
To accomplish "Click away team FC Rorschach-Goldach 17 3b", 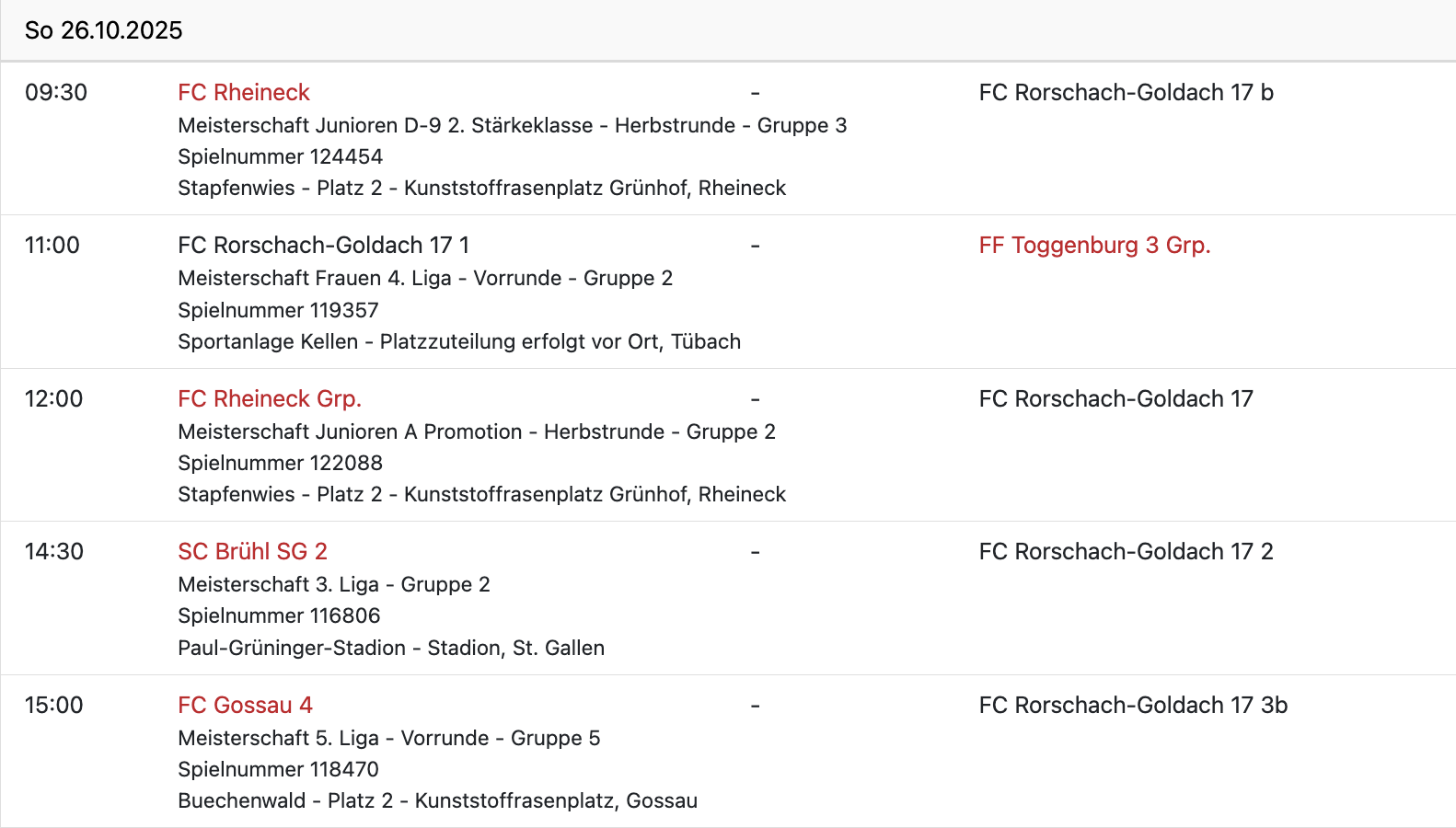I will (x=1133, y=705).
